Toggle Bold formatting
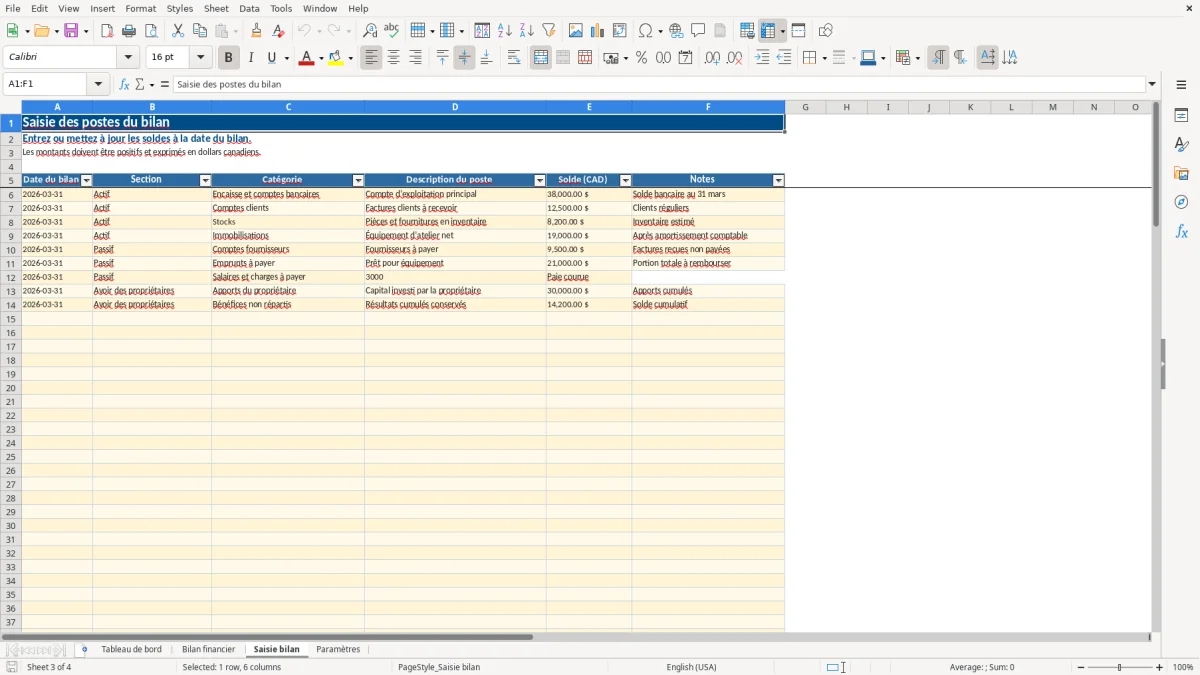 point(228,58)
